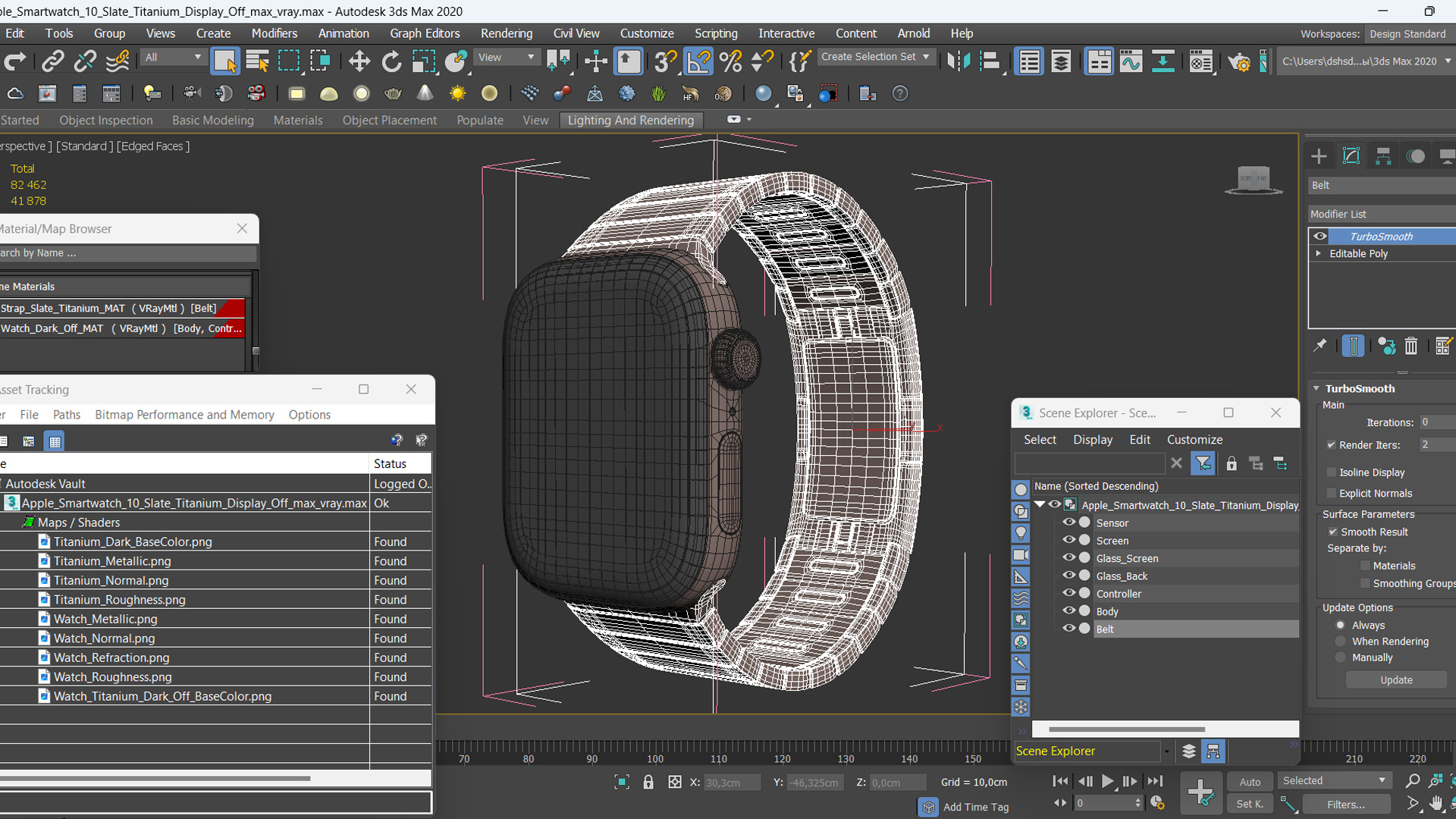Click the sun light icon
Viewport: 1456px width, 819px height.
457,93
